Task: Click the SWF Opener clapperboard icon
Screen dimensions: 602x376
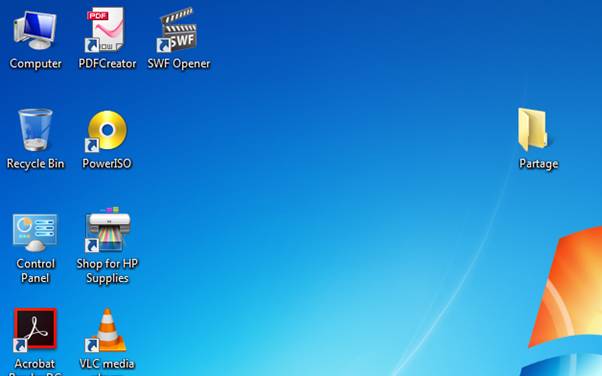Action: 177,30
